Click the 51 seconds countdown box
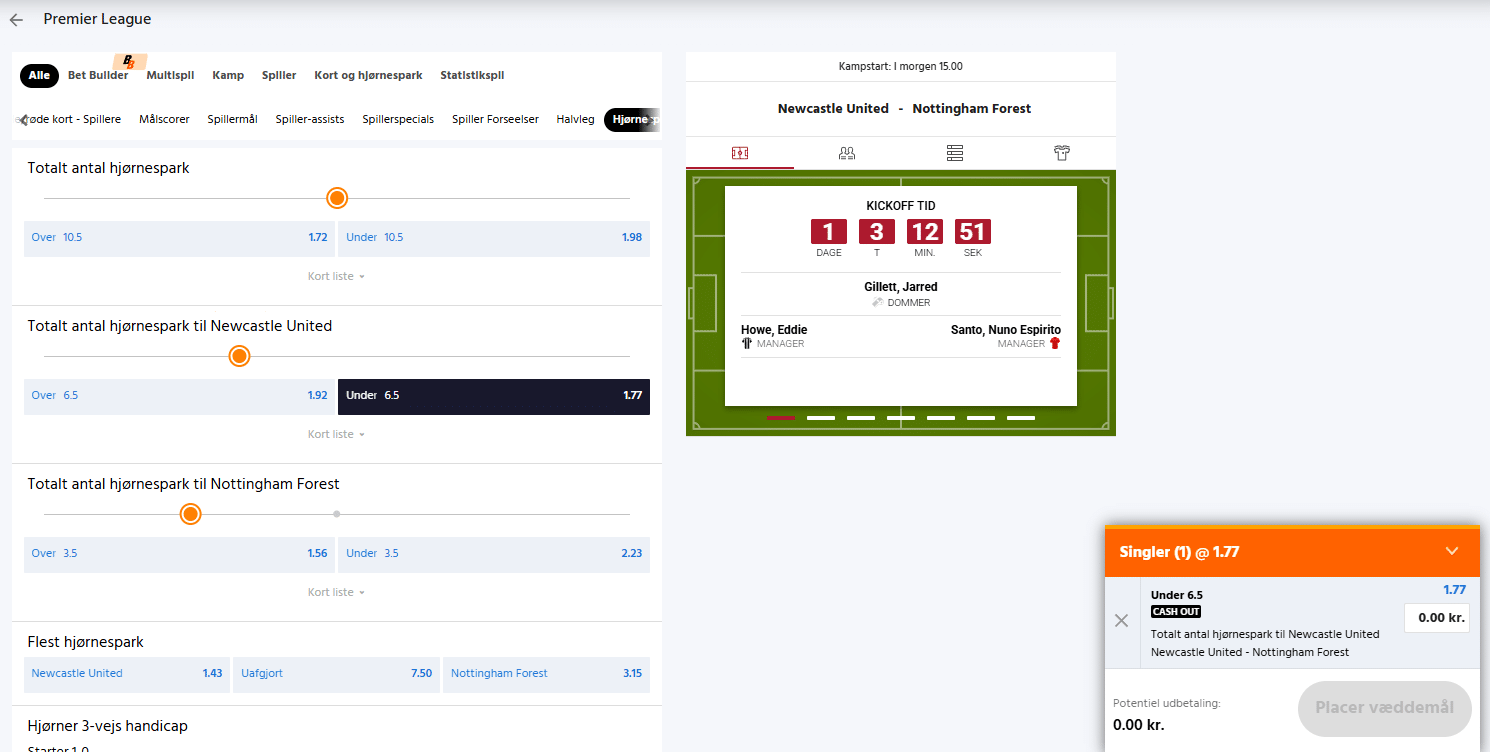This screenshot has width=1490, height=752. (x=973, y=232)
